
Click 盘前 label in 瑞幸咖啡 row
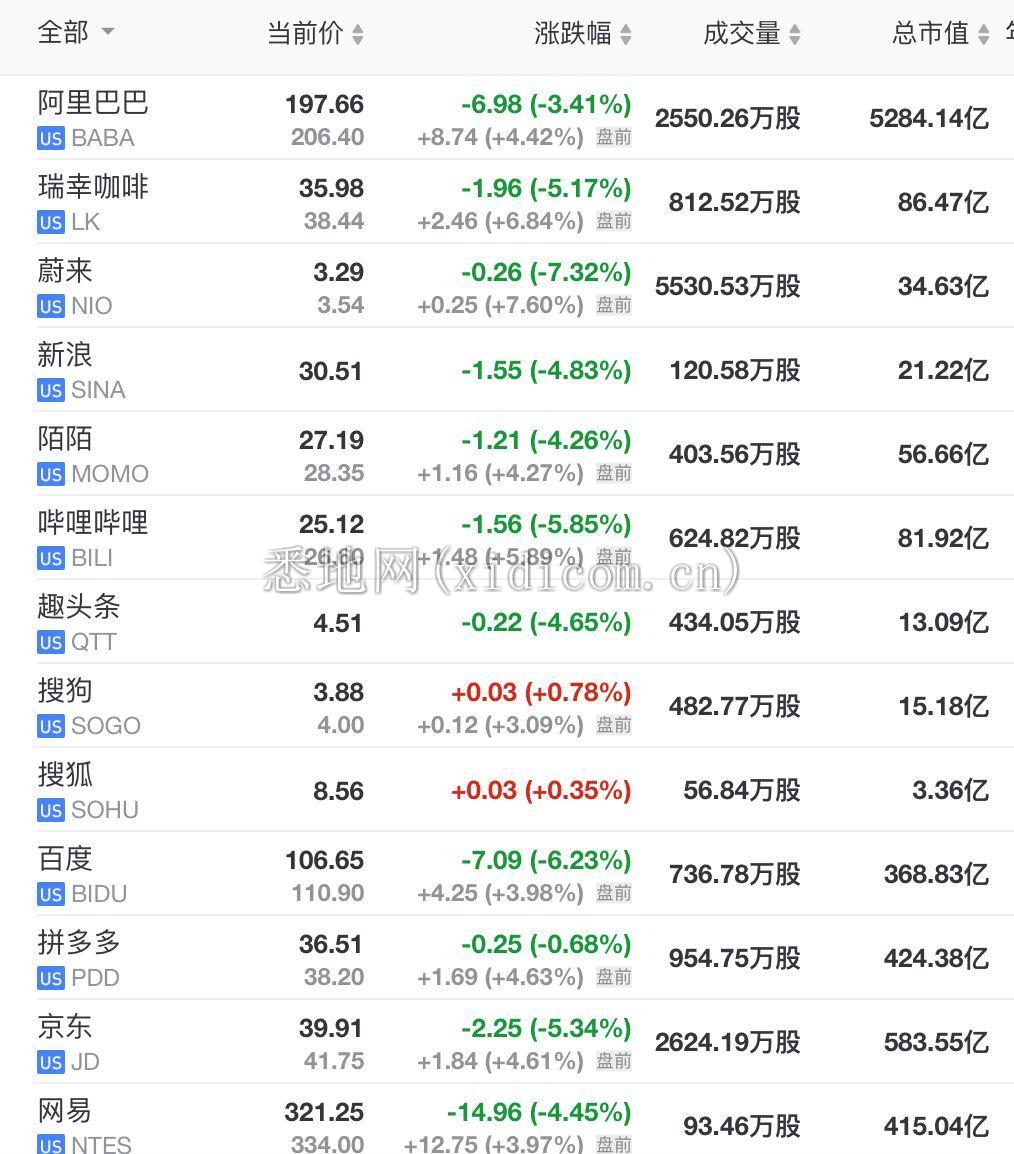tap(614, 222)
